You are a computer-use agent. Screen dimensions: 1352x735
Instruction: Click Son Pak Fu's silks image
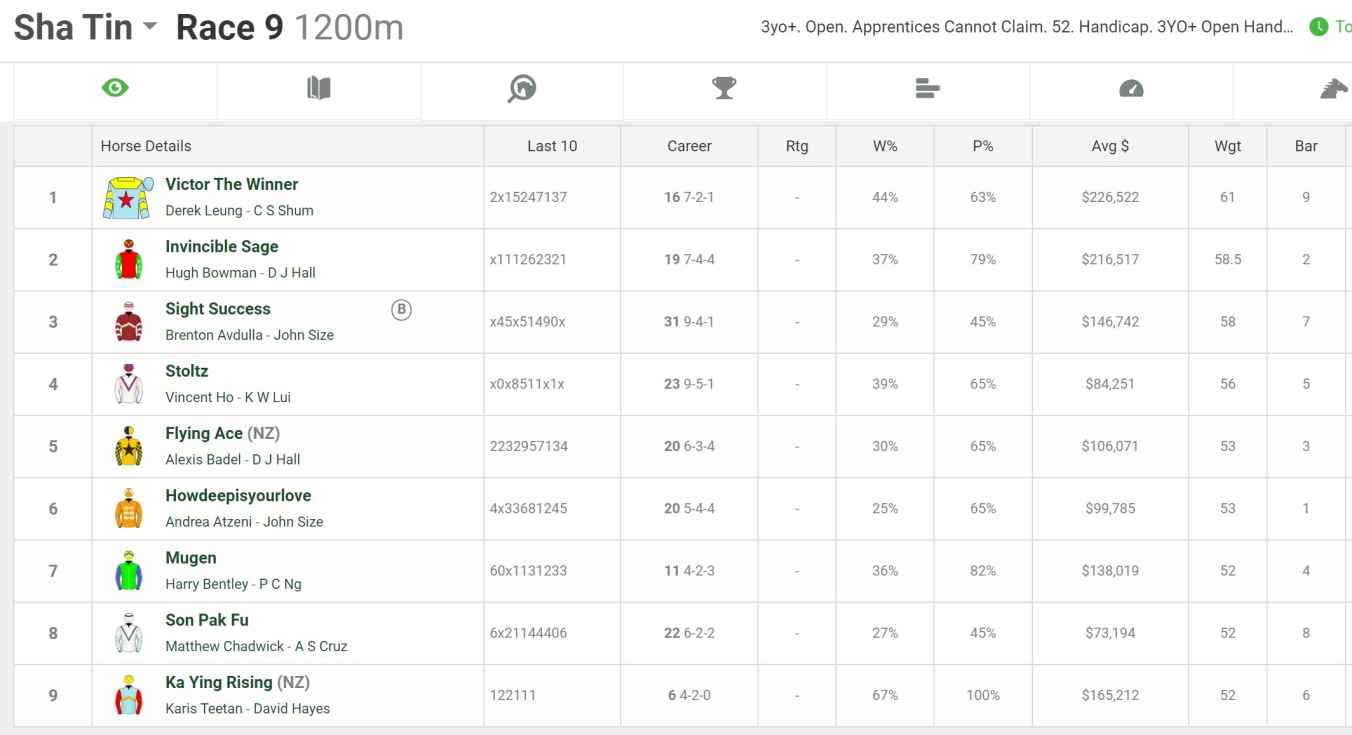pyautogui.click(x=130, y=632)
